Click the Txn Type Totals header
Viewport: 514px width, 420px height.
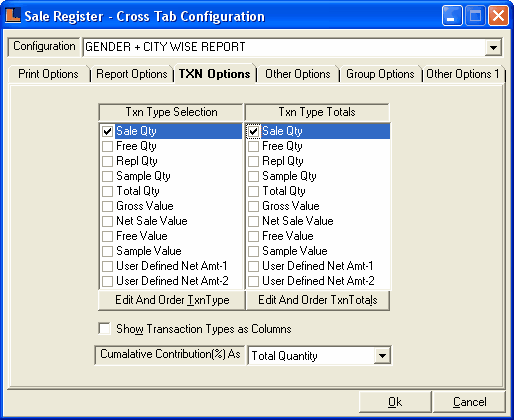click(x=317, y=112)
